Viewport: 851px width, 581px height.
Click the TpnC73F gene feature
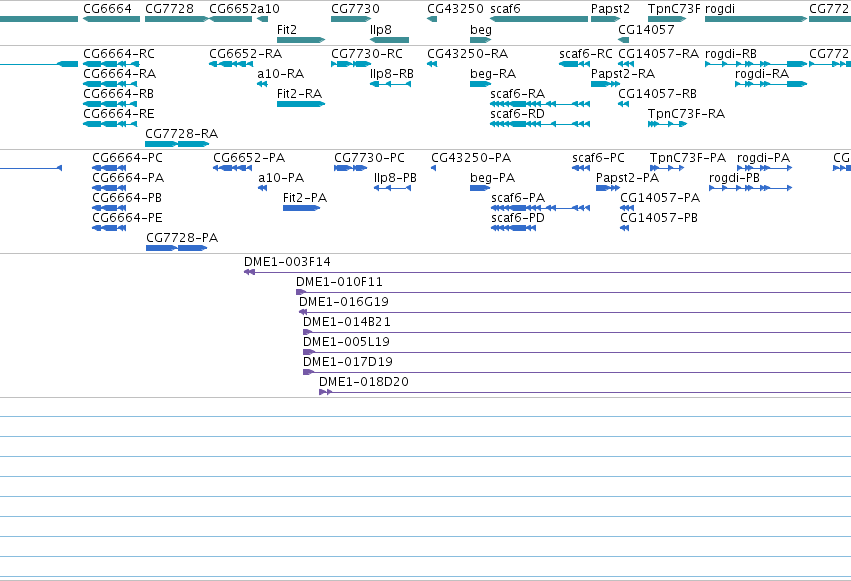pyautogui.click(x=667, y=19)
